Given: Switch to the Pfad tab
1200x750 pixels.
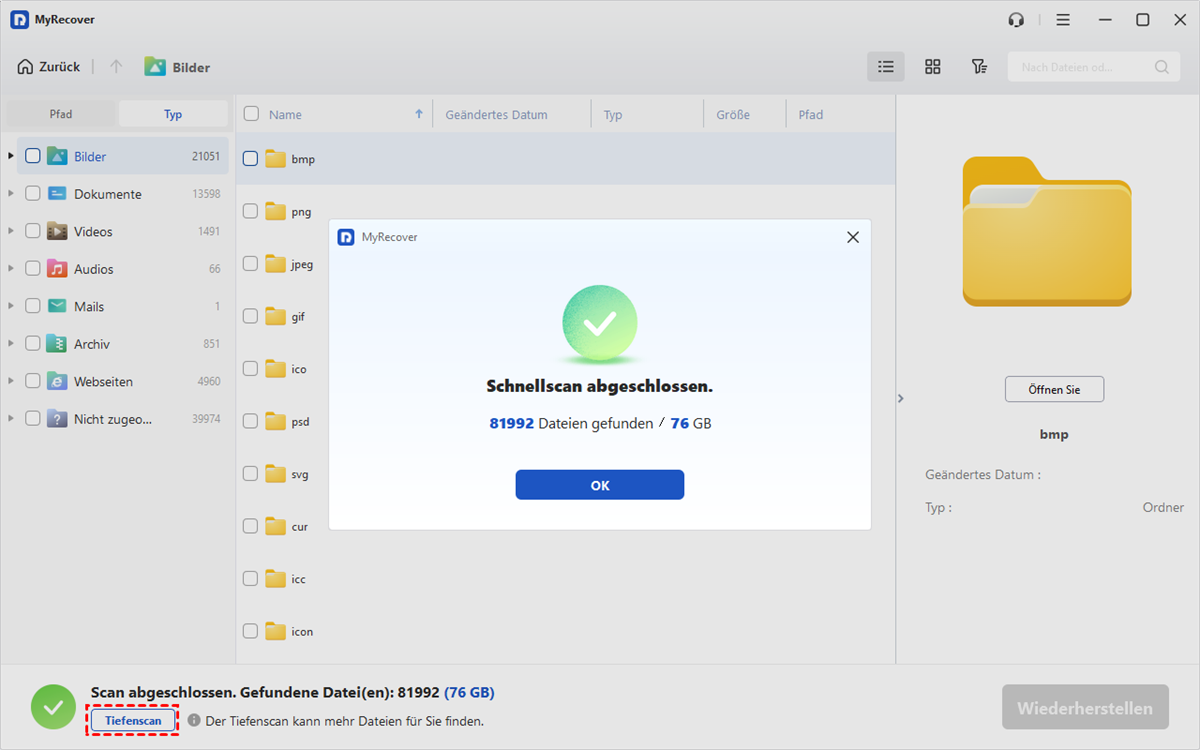Looking at the screenshot, I should (61, 114).
